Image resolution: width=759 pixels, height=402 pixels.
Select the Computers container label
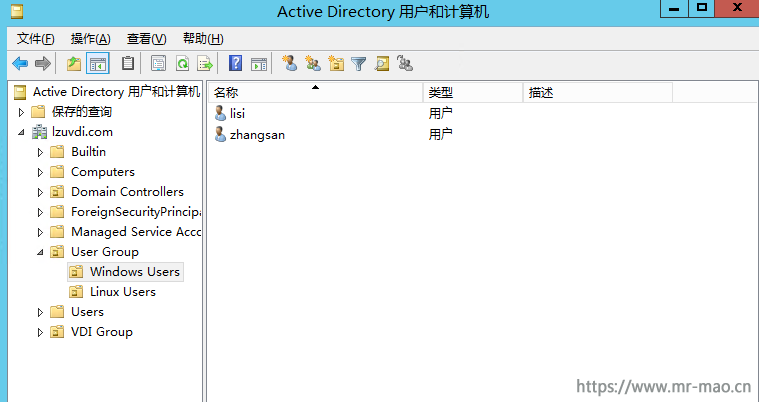[x=103, y=172]
